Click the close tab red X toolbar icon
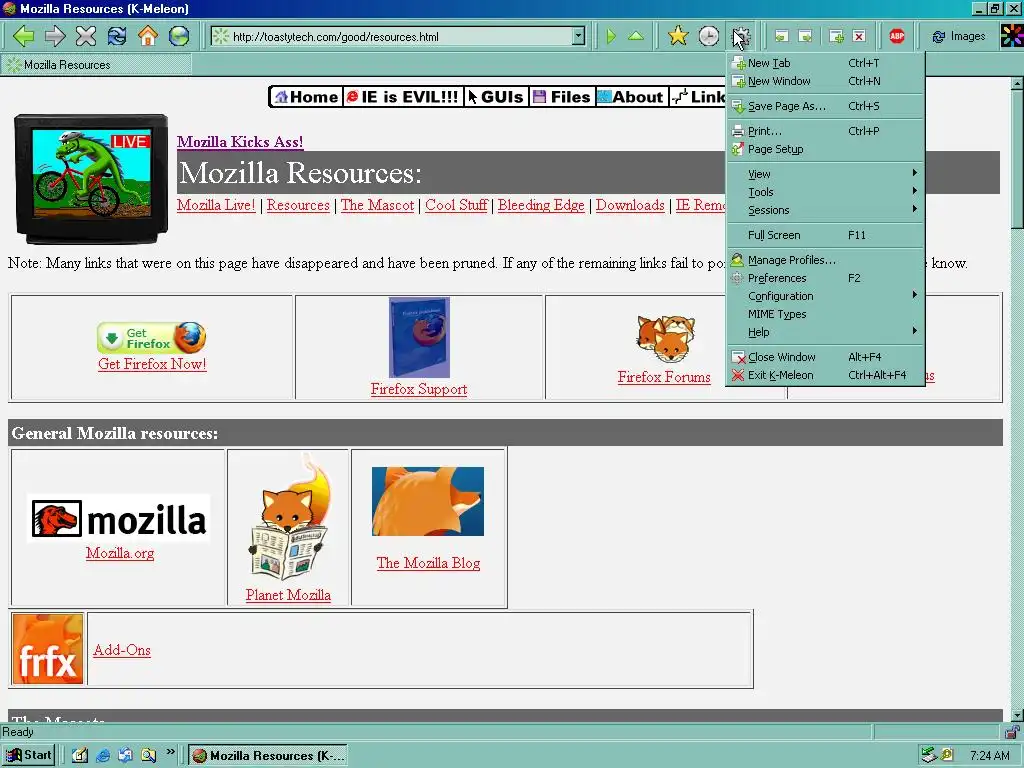The image size is (1024, 768). [x=859, y=37]
